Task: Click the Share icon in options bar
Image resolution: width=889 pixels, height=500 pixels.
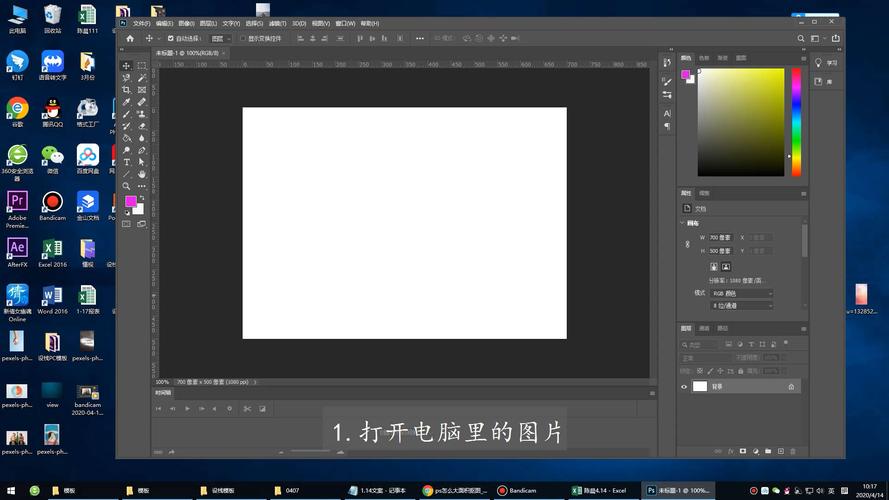Action: [836, 39]
